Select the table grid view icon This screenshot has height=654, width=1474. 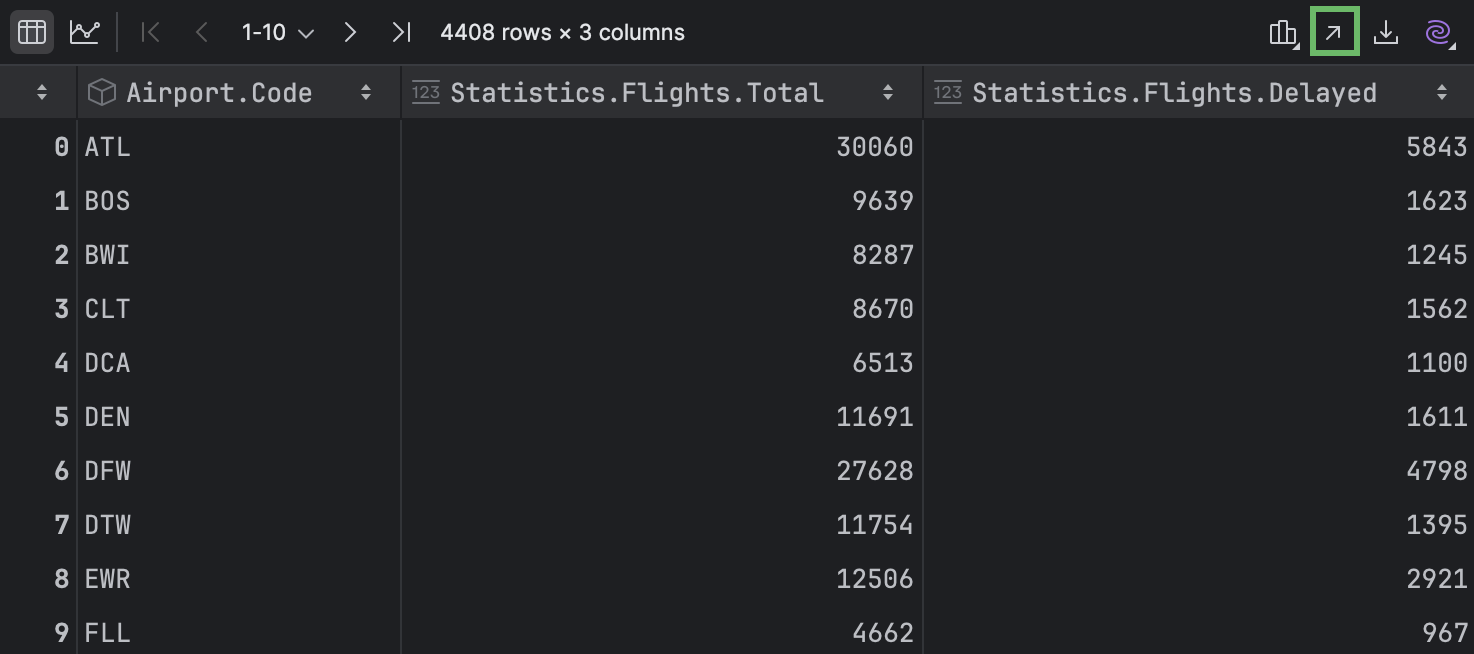click(32, 32)
